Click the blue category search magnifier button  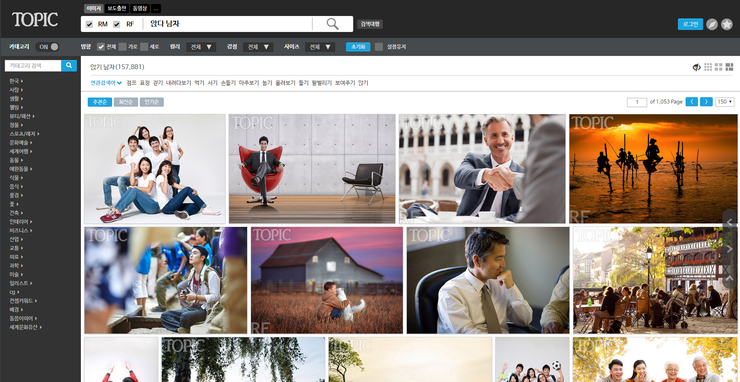(69, 66)
